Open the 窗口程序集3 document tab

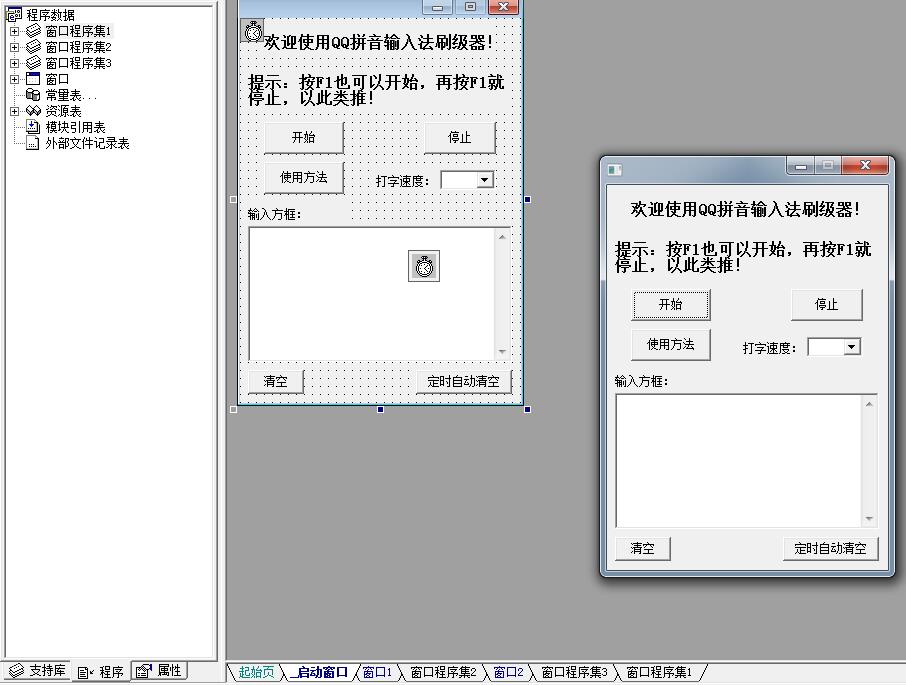point(574,672)
